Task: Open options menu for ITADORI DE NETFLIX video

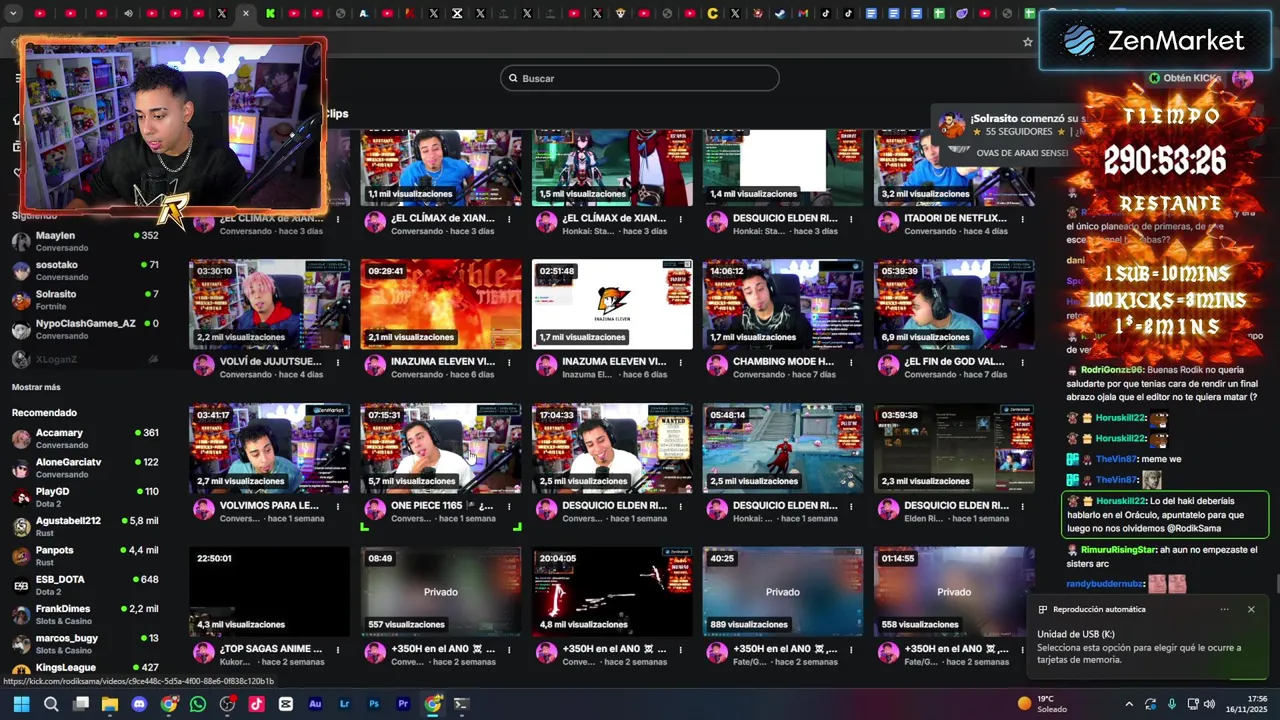Action: coord(1022,219)
